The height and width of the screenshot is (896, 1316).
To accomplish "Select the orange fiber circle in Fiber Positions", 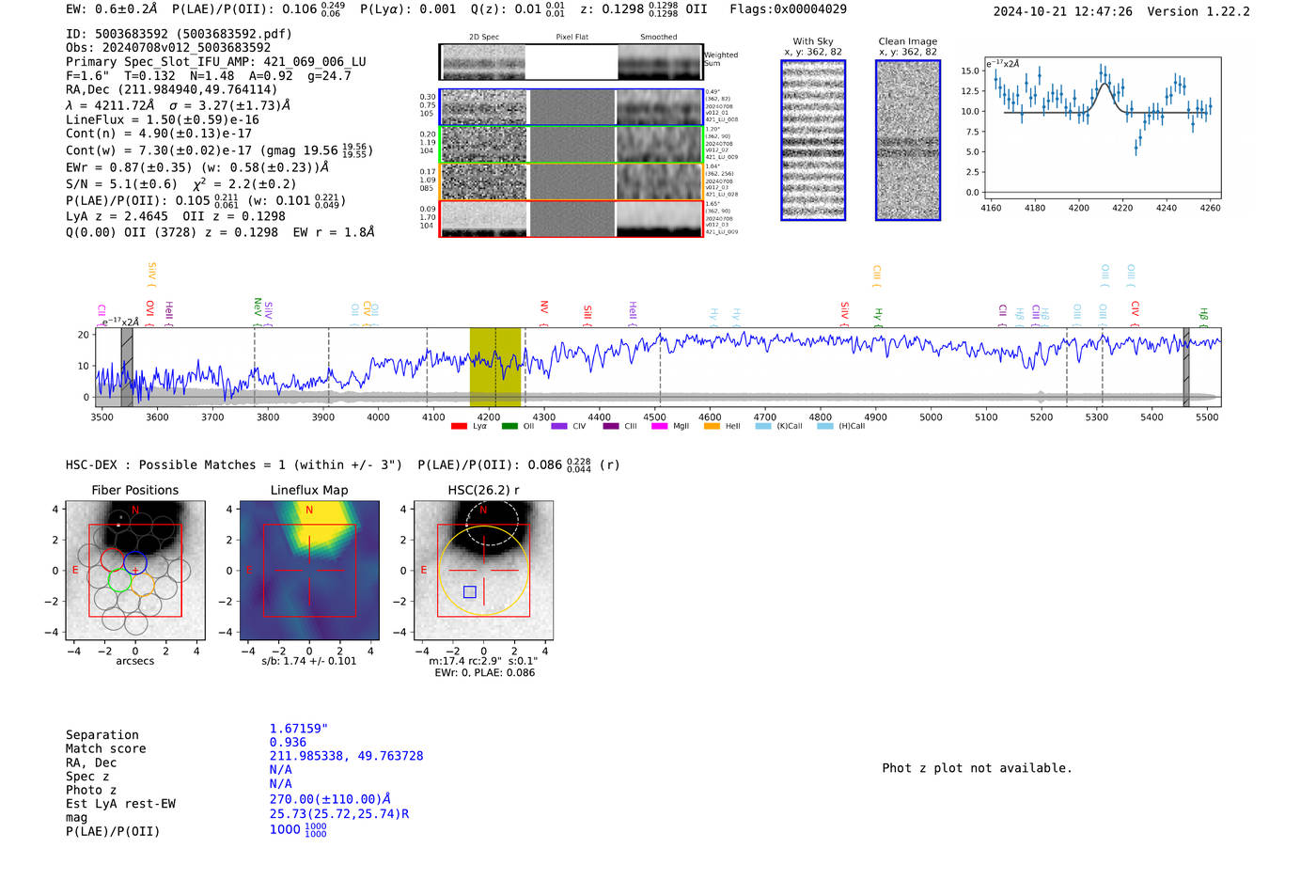I will [x=143, y=584].
